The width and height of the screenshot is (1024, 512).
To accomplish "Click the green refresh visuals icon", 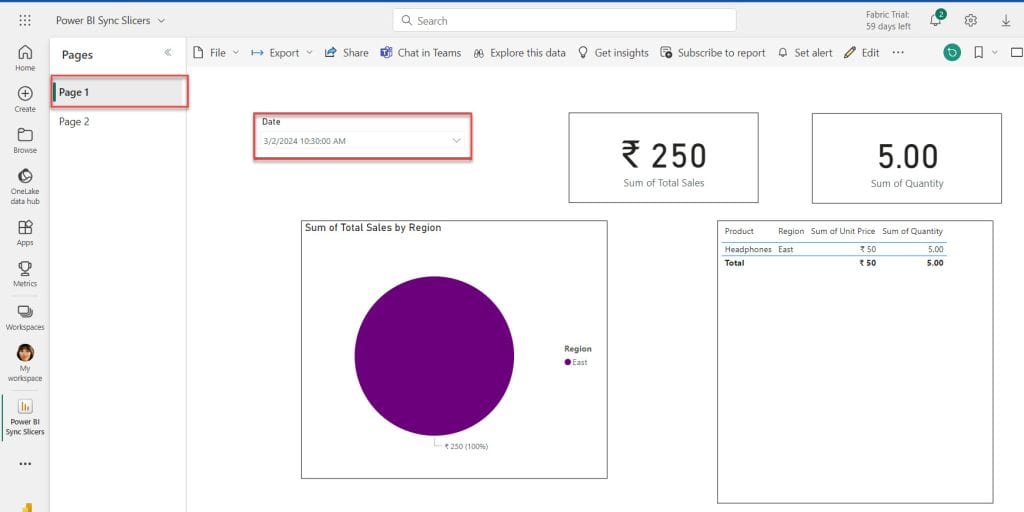I will point(952,53).
